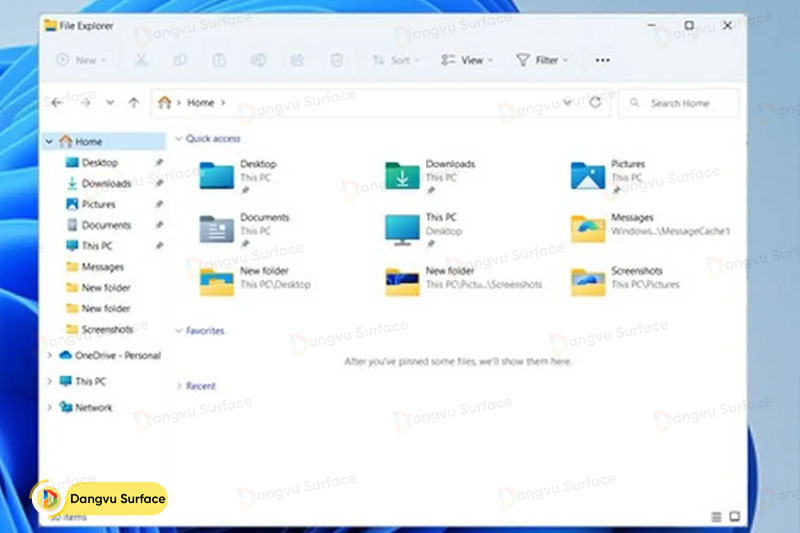This screenshot has width=800, height=533.
Task: Expand This PC root node chevron in sidebar
Action: 49,382
